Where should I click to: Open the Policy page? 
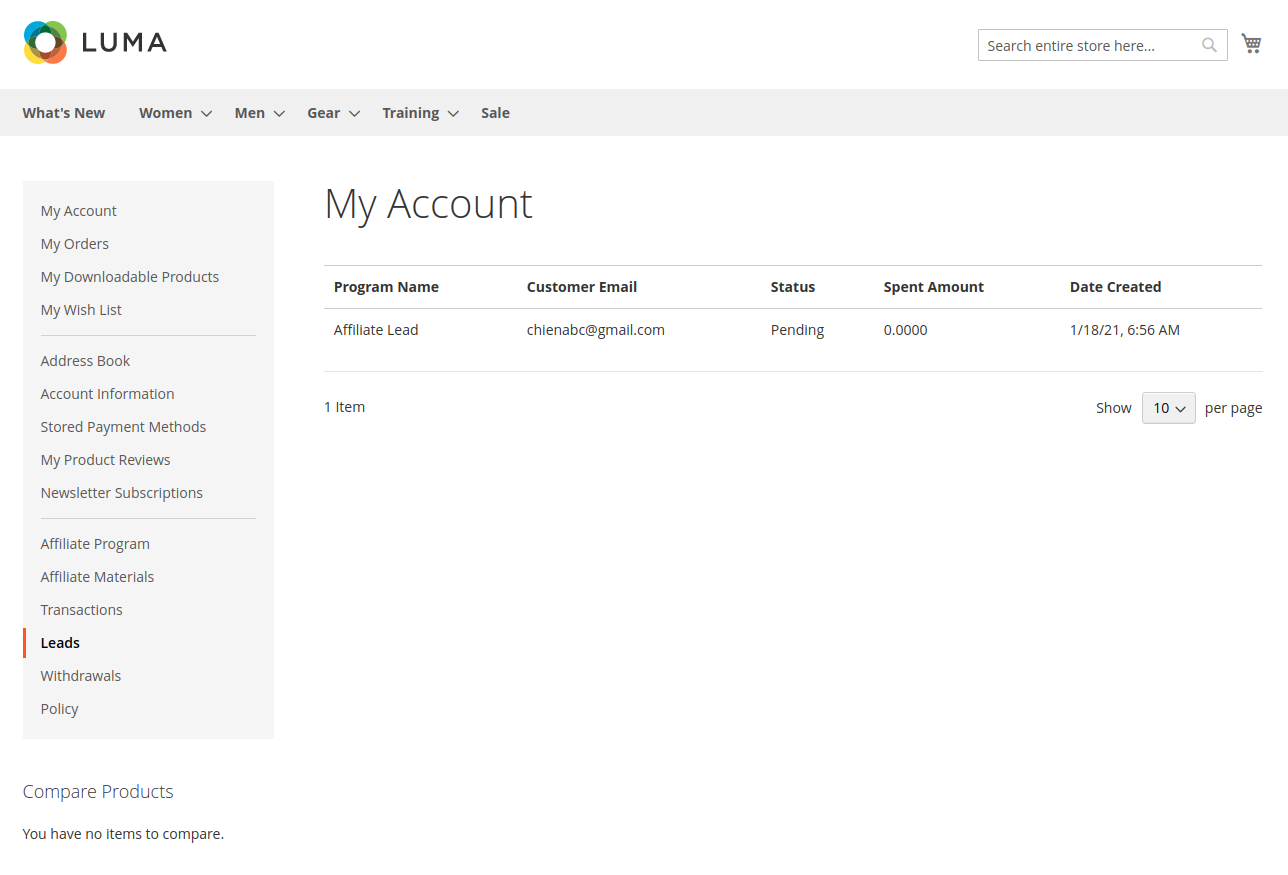point(59,709)
